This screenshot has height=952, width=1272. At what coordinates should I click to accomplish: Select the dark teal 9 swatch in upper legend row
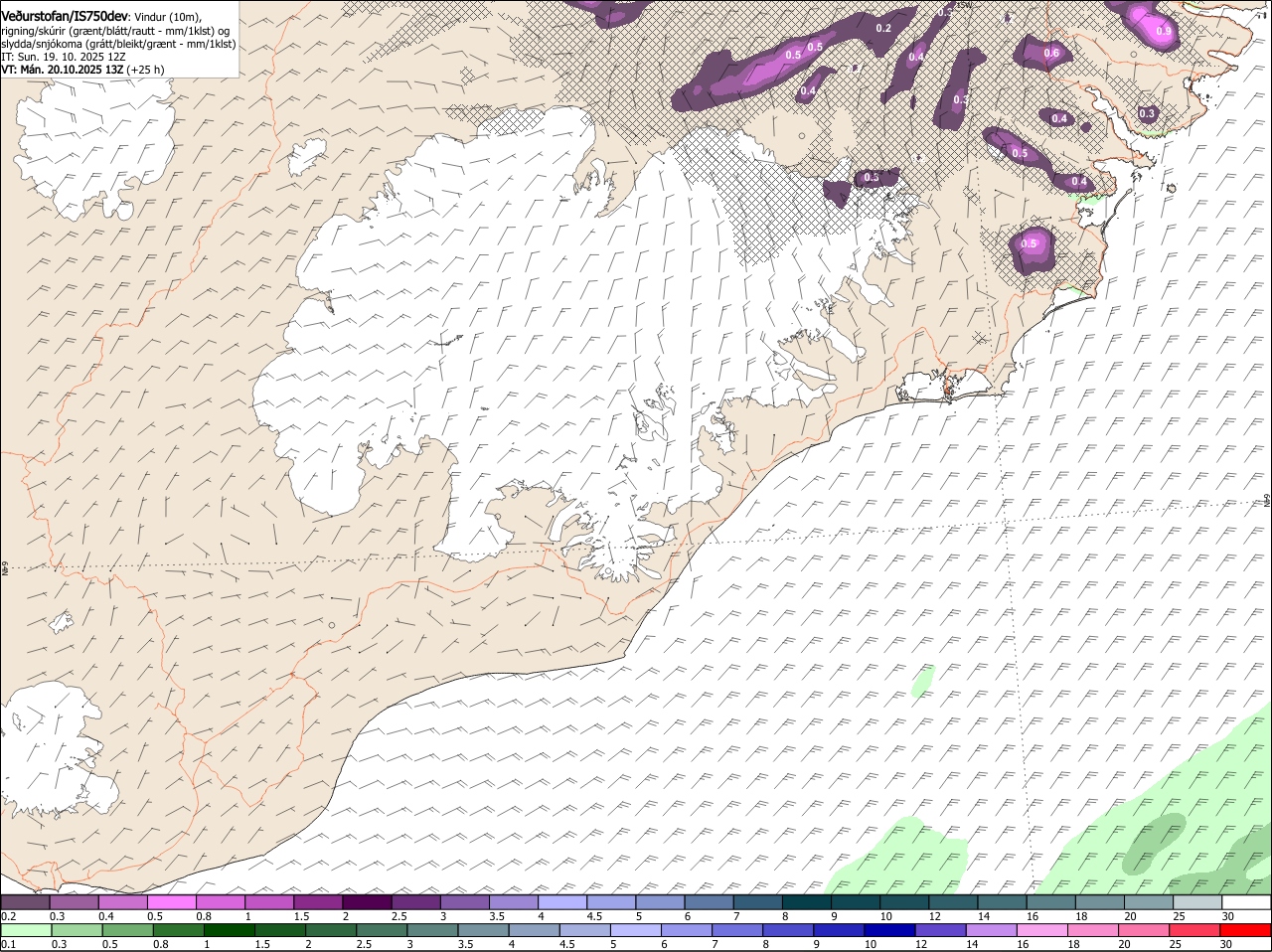coord(856,902)
